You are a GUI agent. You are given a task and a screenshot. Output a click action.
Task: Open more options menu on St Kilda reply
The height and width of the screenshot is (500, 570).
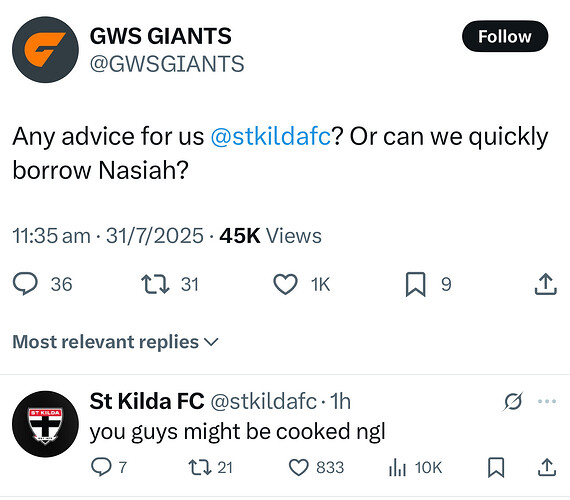pos(547,401)
